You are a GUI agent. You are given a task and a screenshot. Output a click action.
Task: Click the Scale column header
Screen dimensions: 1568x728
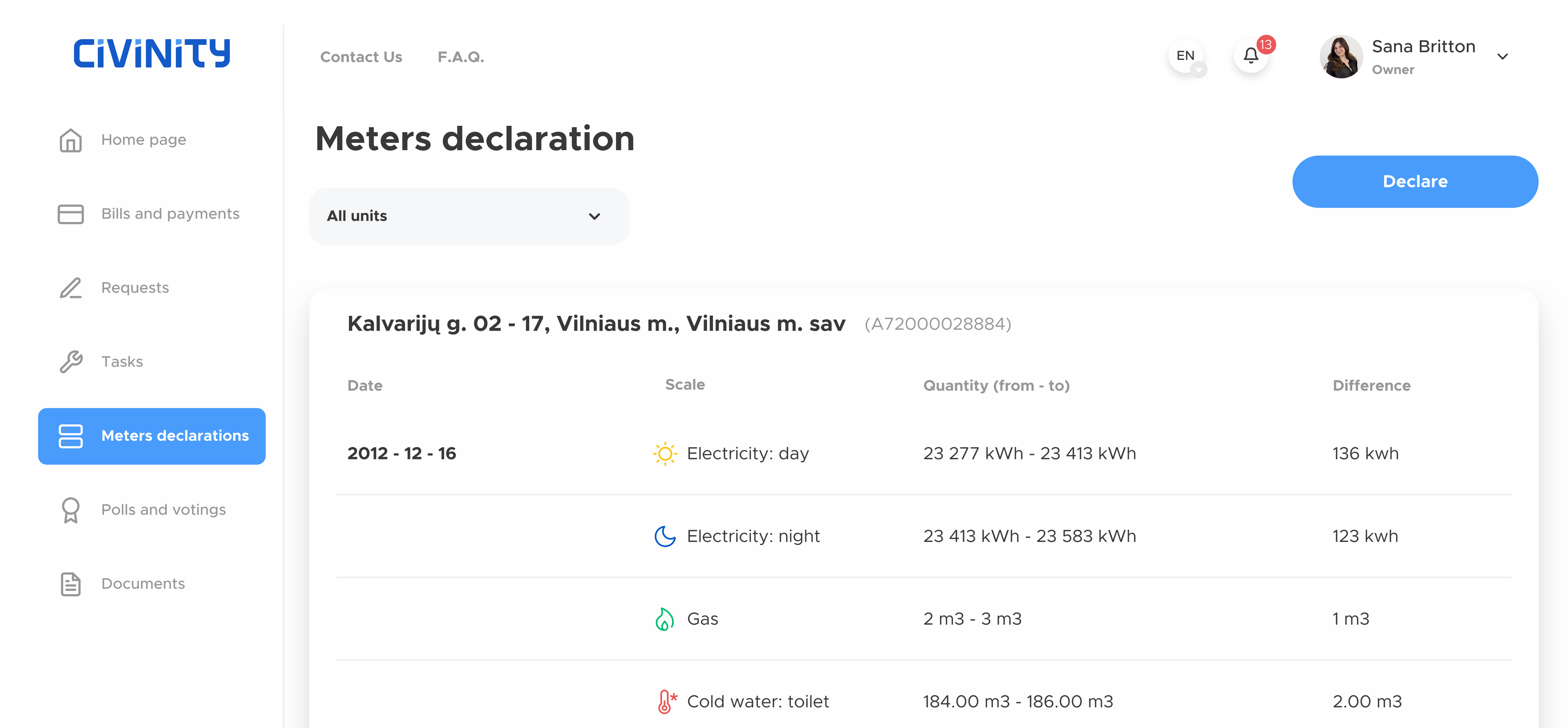click(x=685, y=385)
